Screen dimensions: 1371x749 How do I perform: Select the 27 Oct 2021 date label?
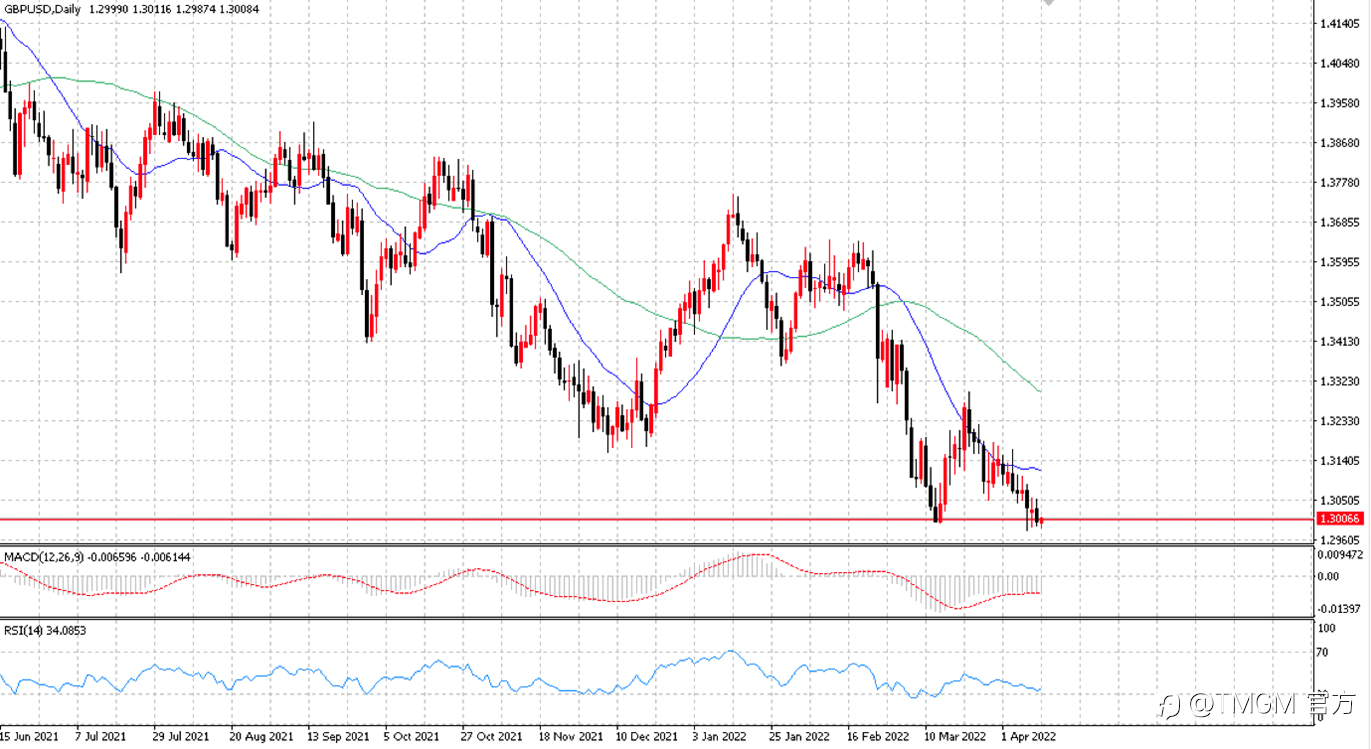click(x=491, y=737)
